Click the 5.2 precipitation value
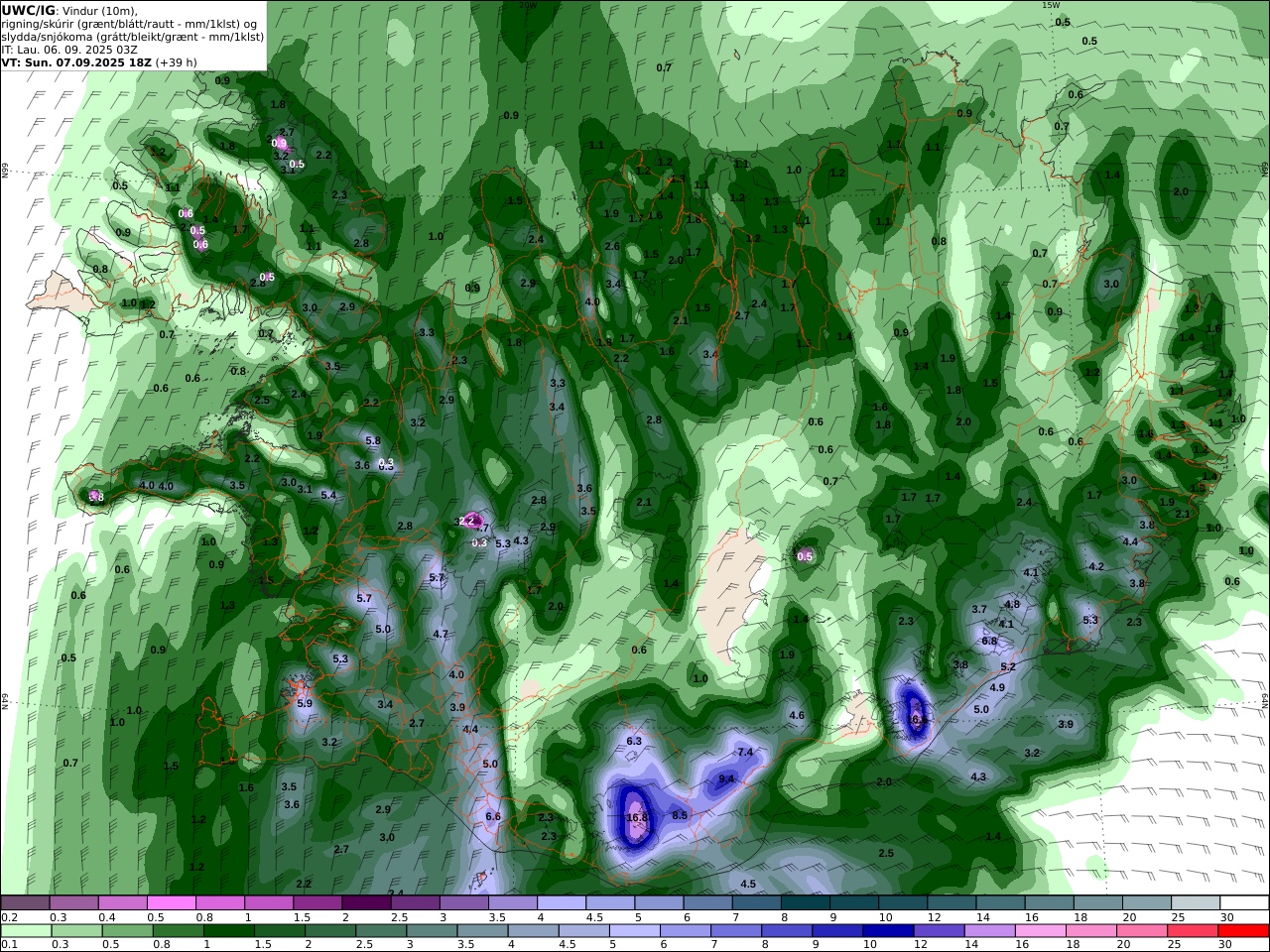Viewport: 1270px width, 952px height. (x=1008, y=666)
